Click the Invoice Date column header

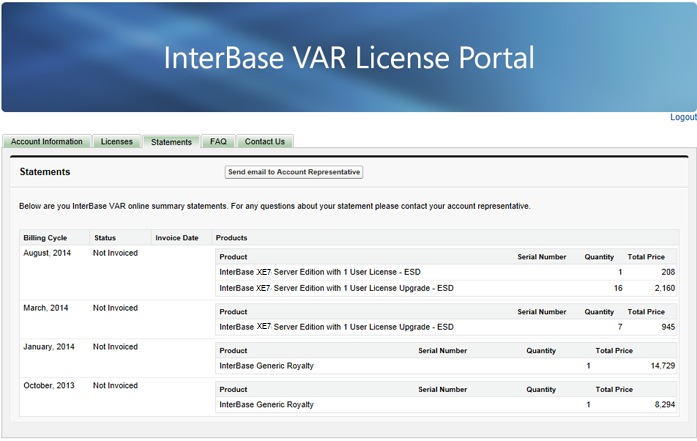click(177, 238)
